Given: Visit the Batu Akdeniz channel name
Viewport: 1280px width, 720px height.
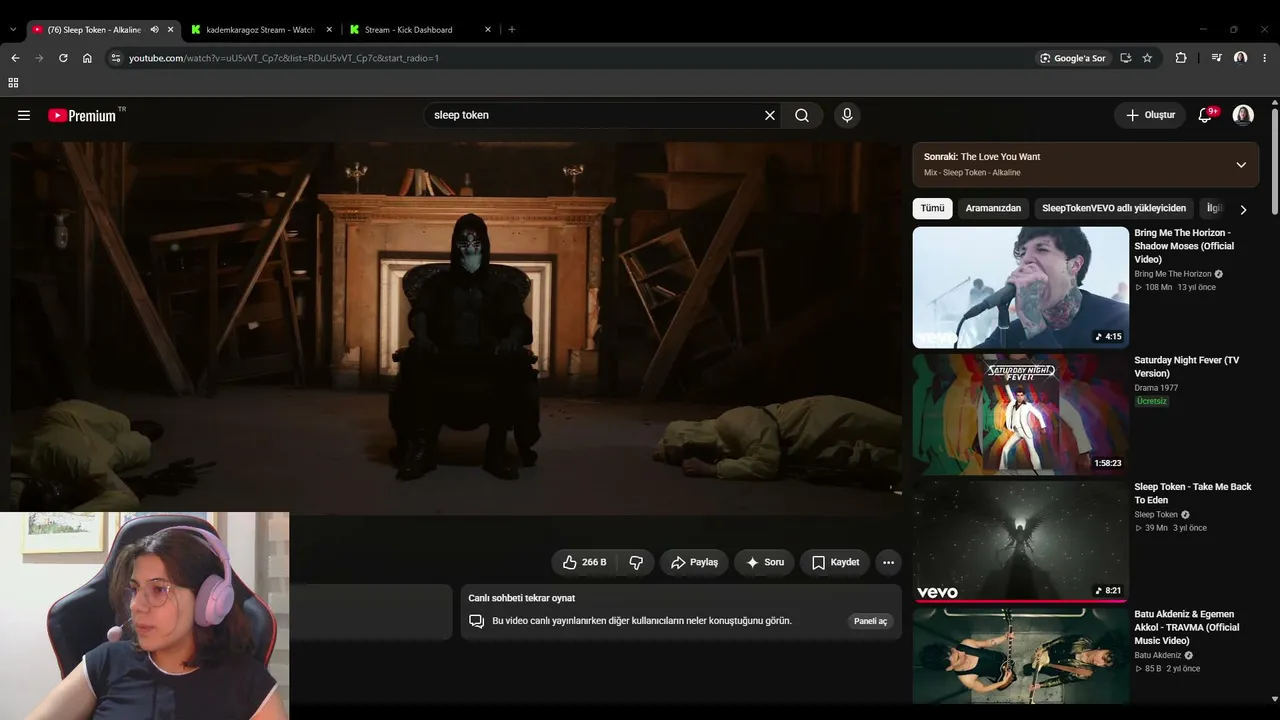Looking at the screenshot, I should tap(1158, 656).
